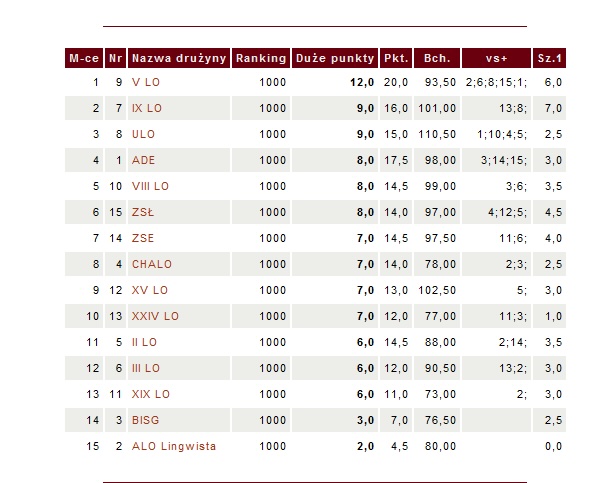This screenshot has width=608, height=483.
Task: Click the Nazwa drużyny column header
Action: point(179,57)
